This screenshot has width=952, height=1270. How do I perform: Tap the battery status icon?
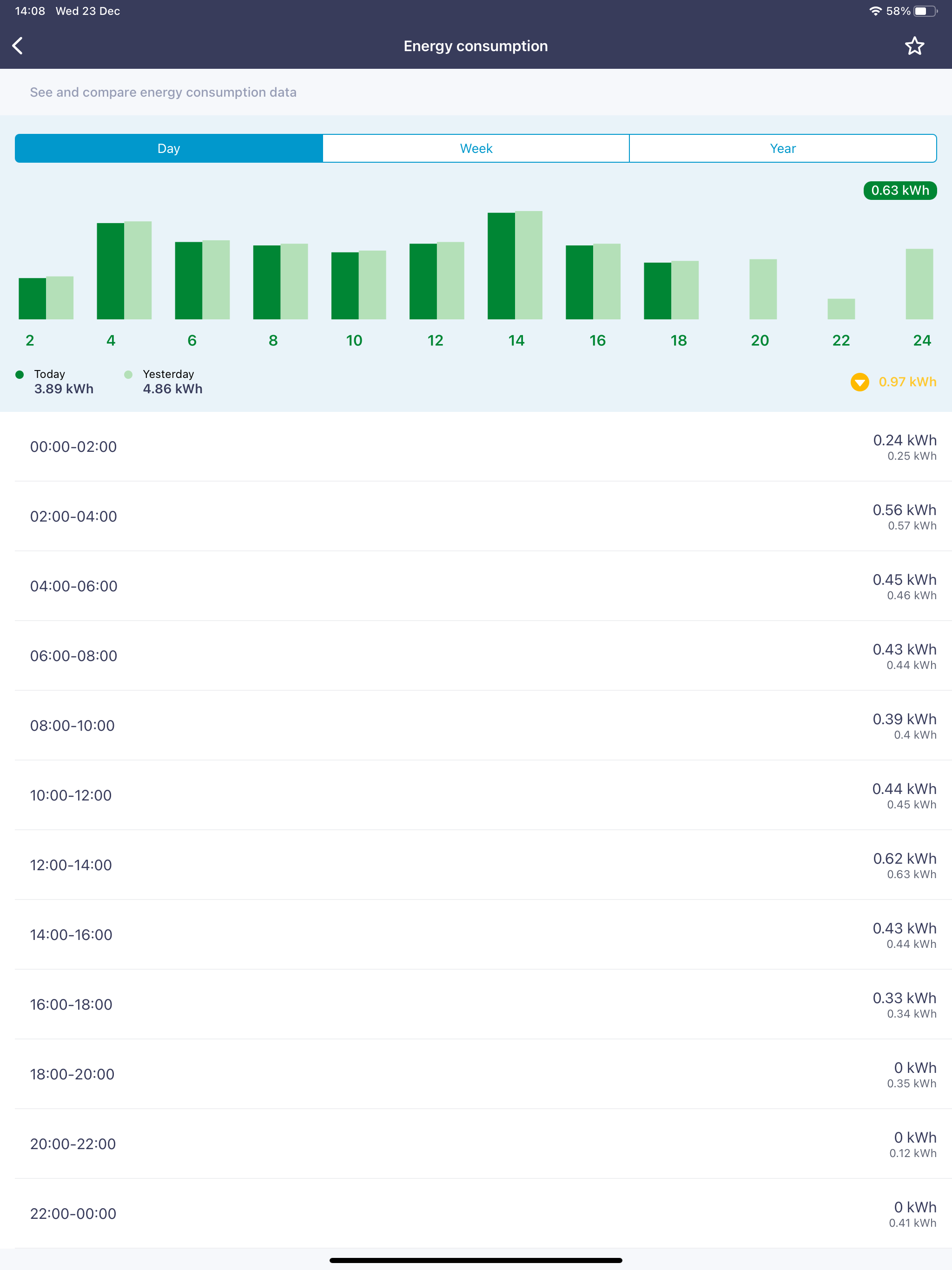click(925, 11)
